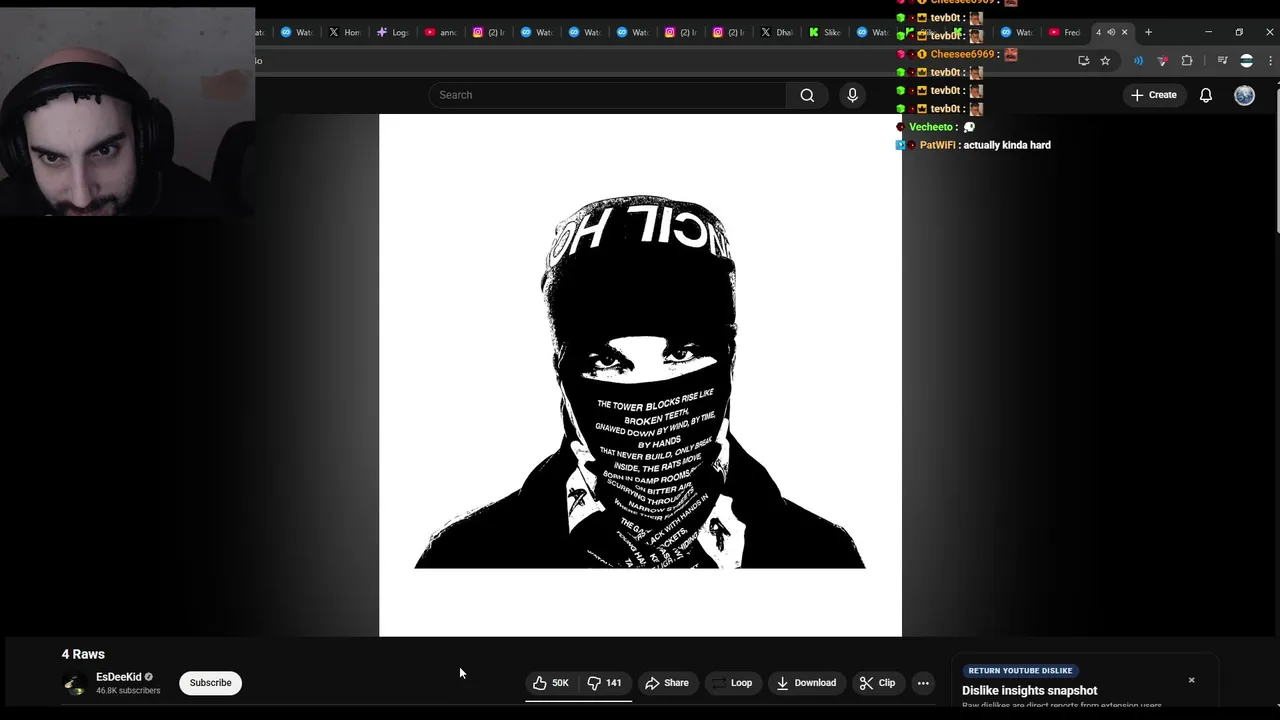The image size is (1280, 720).
Task: Open YouTube notifications bell
Action: point(1206,95)
